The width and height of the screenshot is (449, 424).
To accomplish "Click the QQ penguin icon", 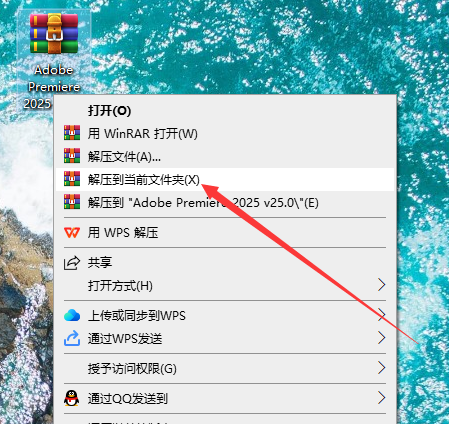I will click(72, 398).
